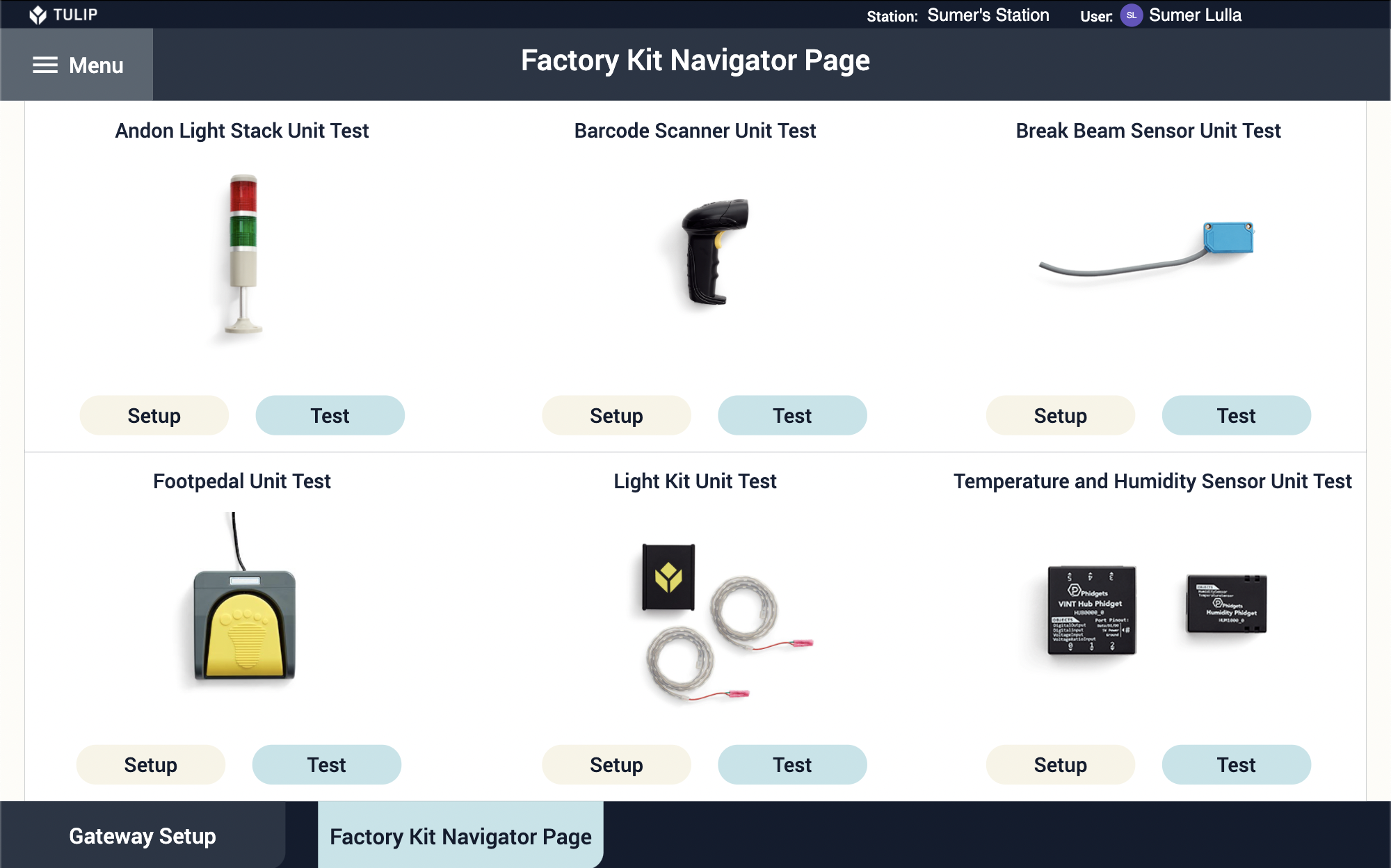This screenshot has height=868, width=1391.
Task: Start Test for Andon Light Stack
Action: [330, 415]
